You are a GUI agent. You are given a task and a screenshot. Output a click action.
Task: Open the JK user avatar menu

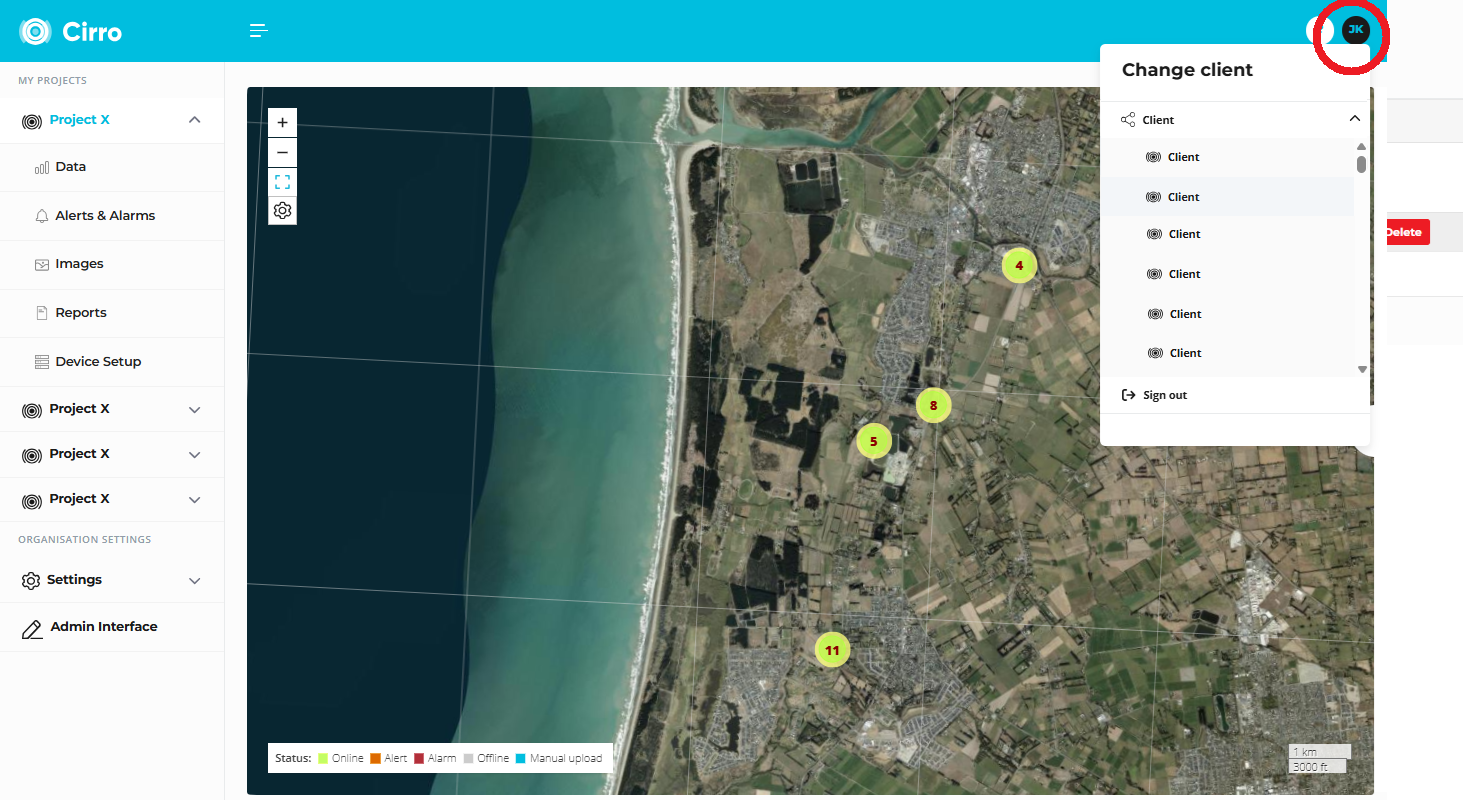1355,30
